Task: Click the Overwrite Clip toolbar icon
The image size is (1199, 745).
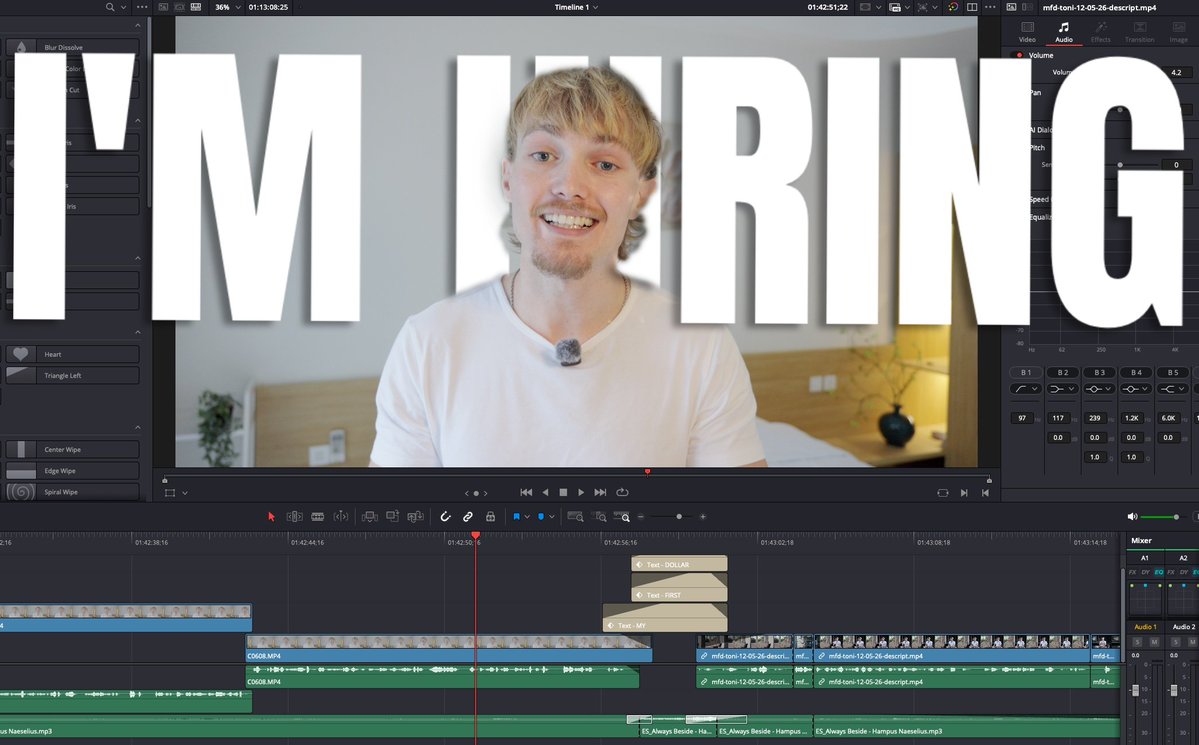Action: pyautogui.click(x=392, y=517)
